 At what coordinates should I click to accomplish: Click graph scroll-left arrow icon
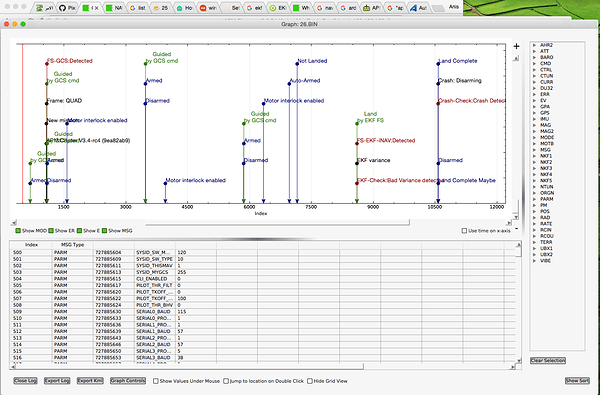coord(14,223)
